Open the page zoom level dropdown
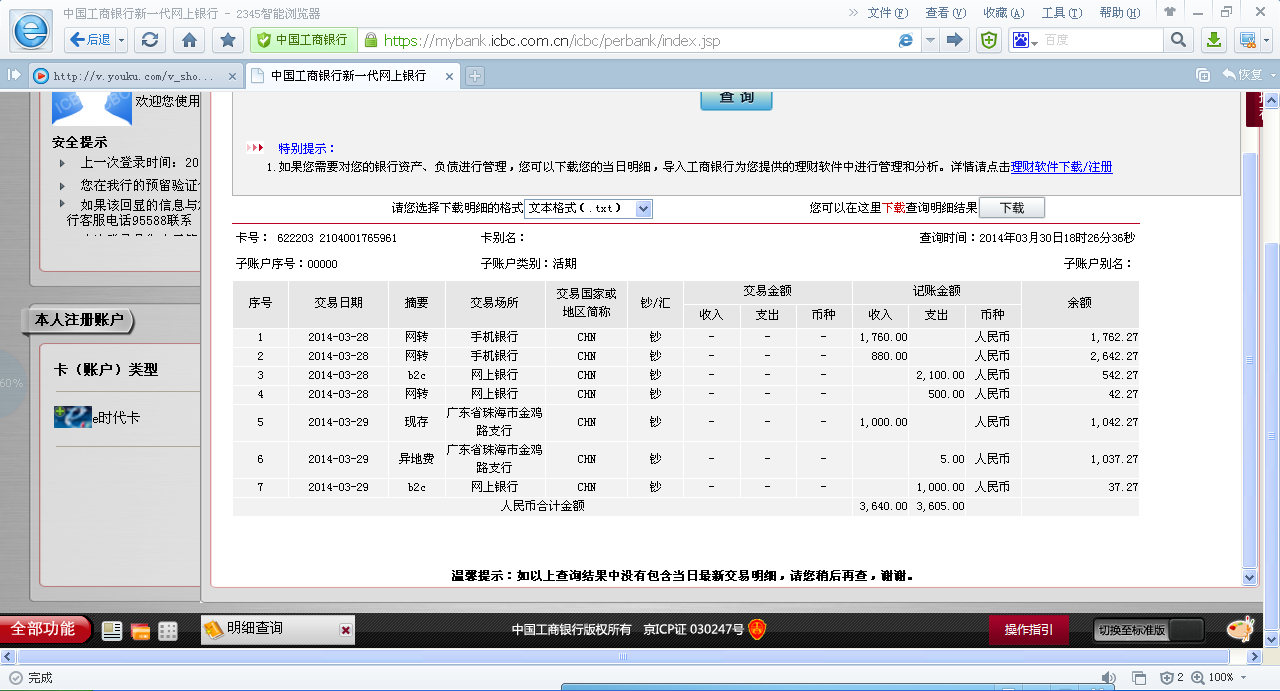Screen dimensions: 1280x691 click(1244, 677)
